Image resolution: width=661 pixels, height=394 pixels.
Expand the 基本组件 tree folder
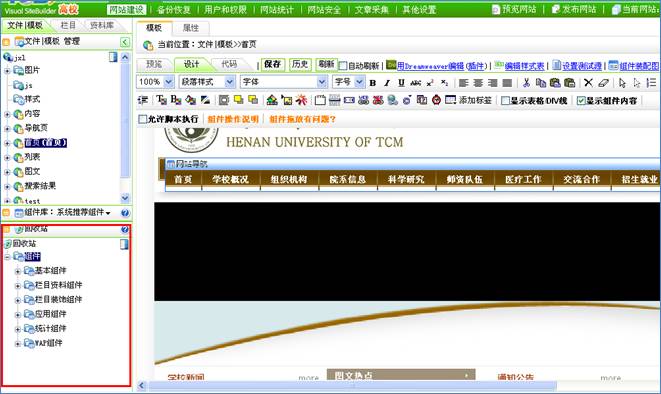click(18, 271)
